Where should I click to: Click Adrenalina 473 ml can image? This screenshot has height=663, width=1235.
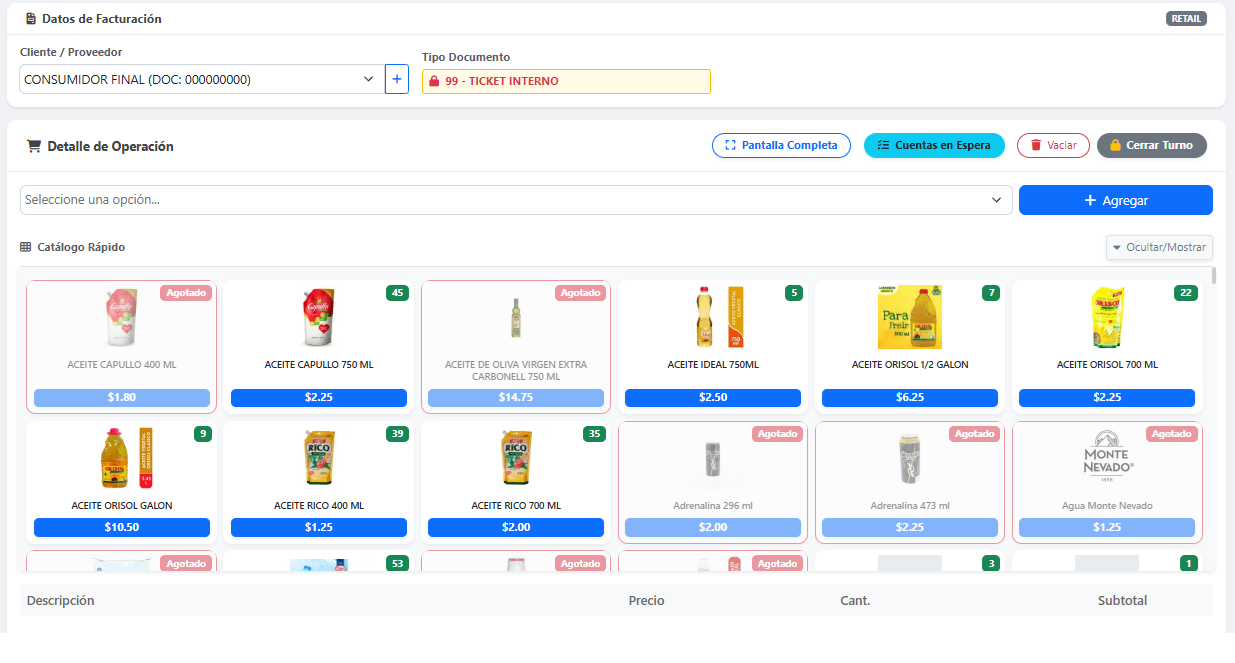[910, 458]
